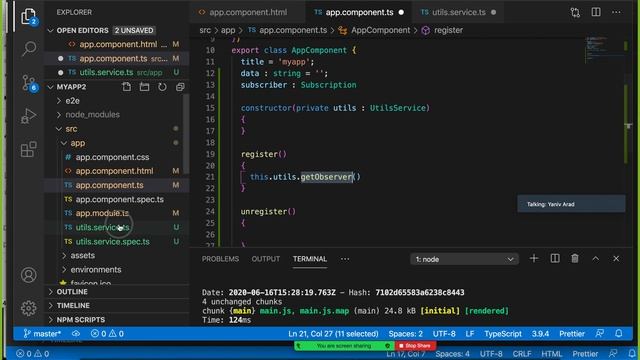Collapse the app folder
Viewport: 640px width, 360px height.
64,143
